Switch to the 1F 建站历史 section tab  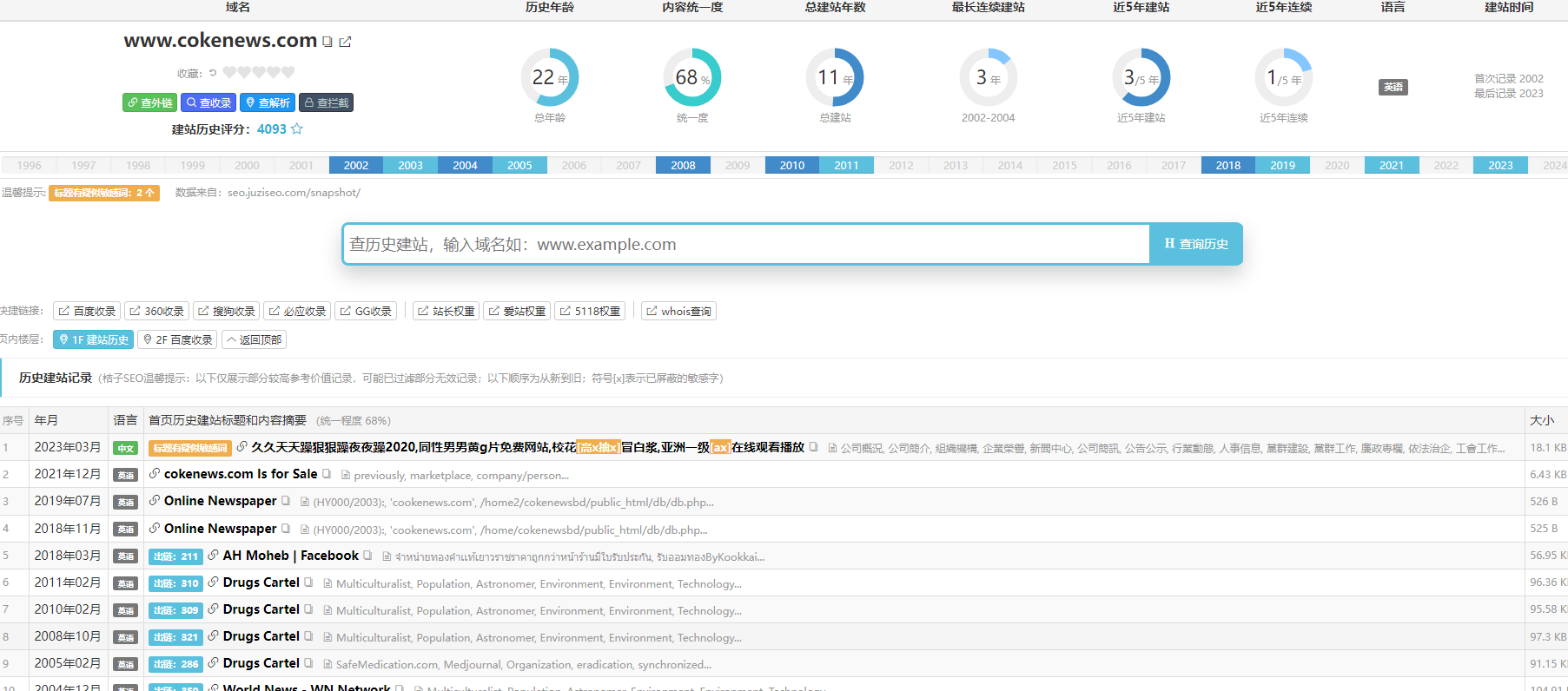94,339
